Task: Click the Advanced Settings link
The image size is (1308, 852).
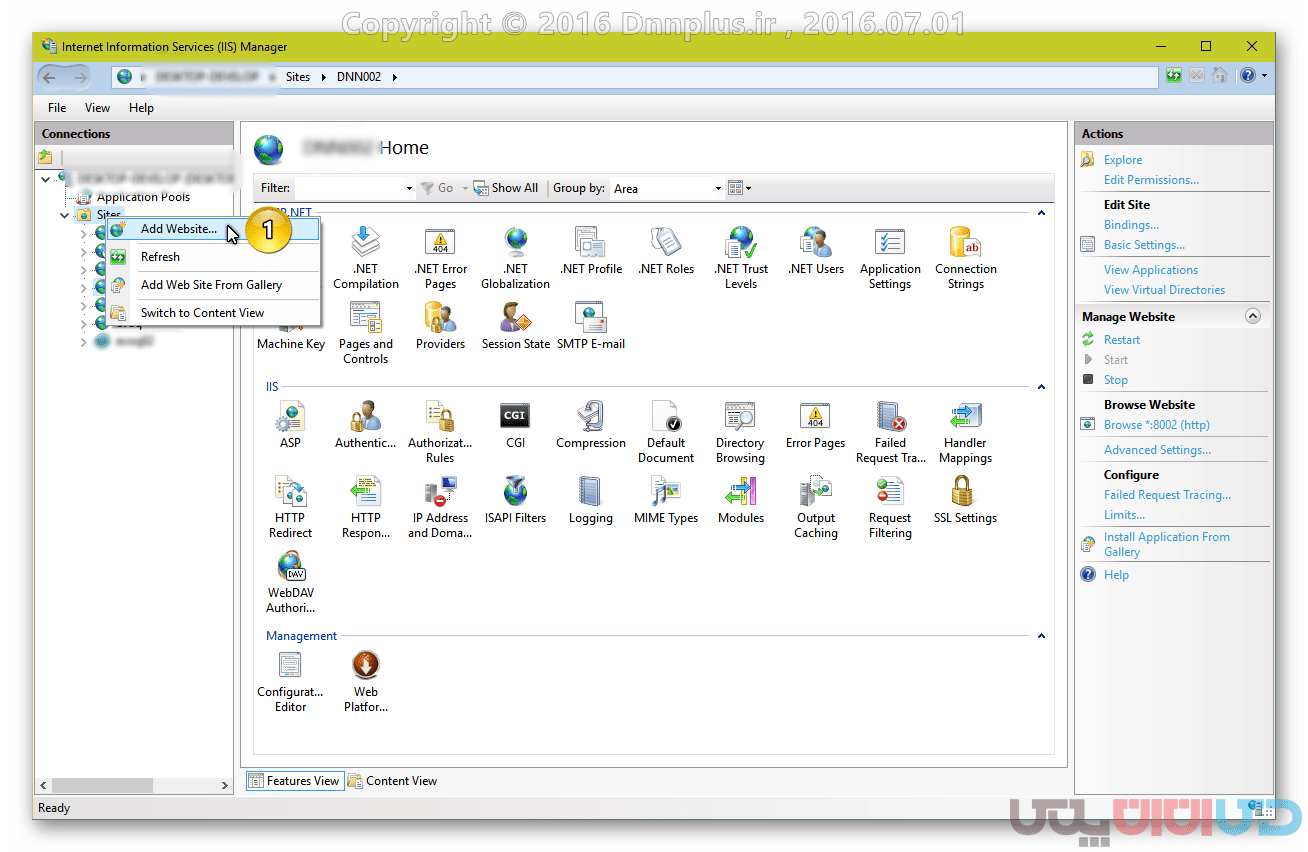Action: click(x=1156, y=450)
